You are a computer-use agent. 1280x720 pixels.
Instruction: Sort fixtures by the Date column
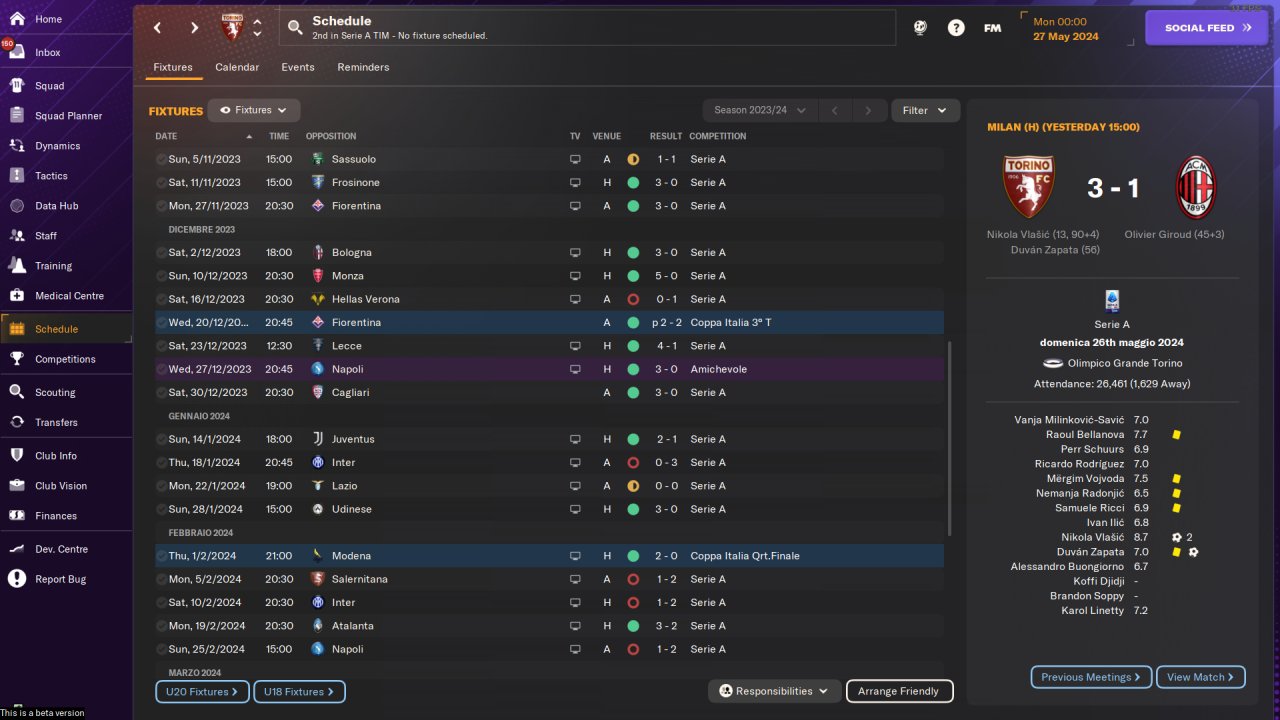205,136
